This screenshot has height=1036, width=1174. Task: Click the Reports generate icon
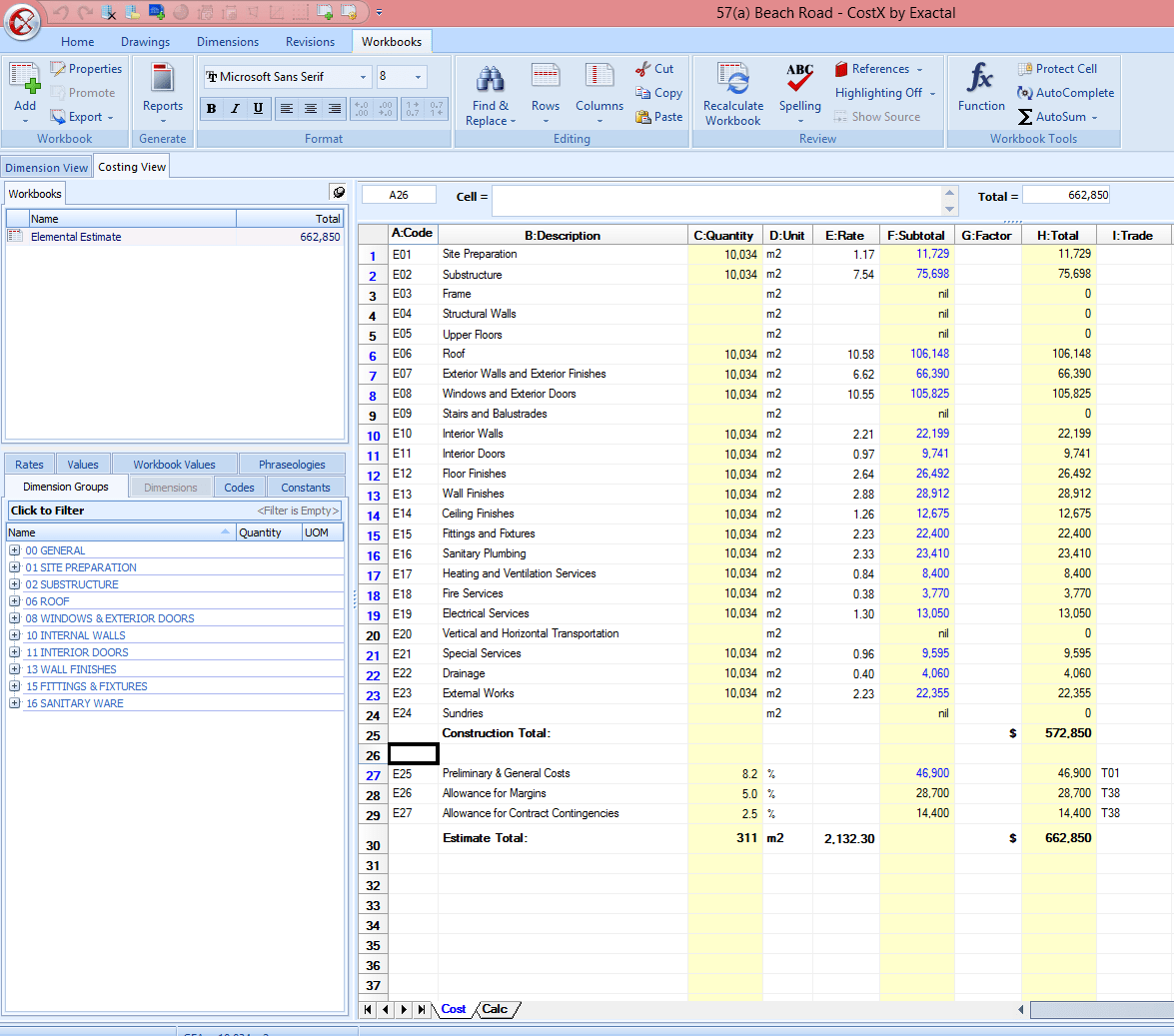click(162, 80)
